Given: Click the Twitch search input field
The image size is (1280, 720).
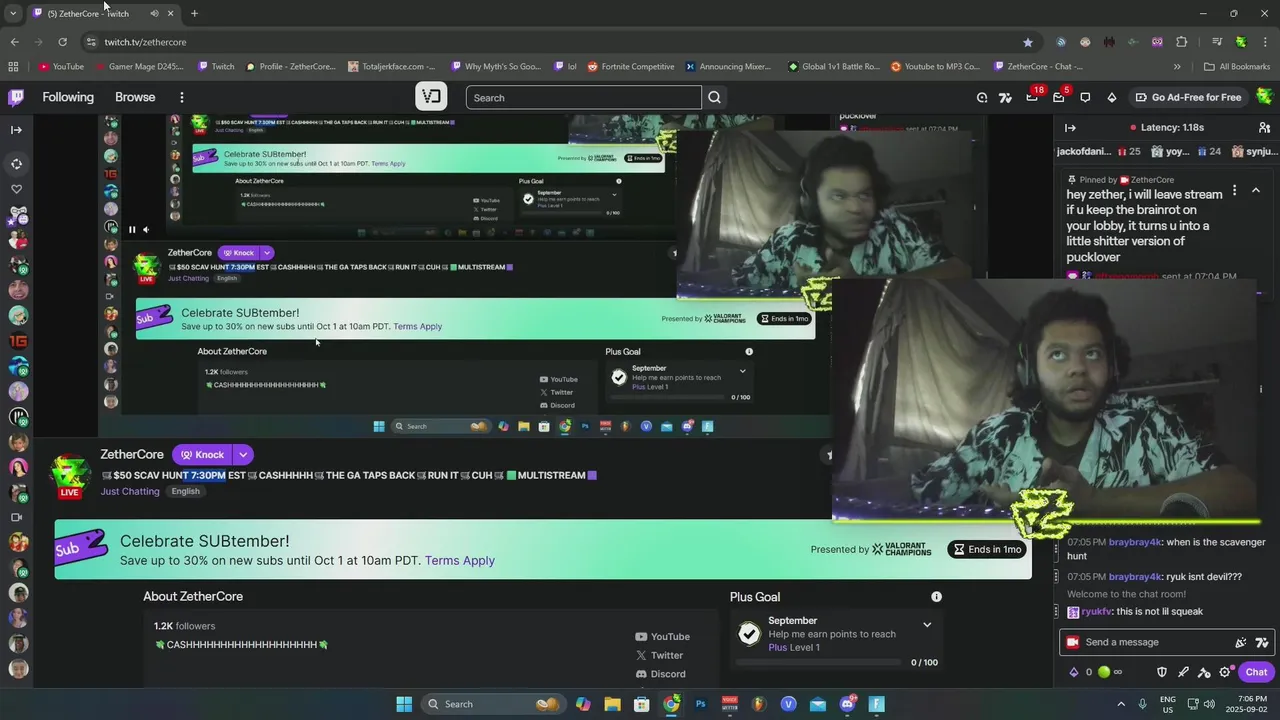Looking at the screenshot, I should pyautogui.click(x=584, y=97).
